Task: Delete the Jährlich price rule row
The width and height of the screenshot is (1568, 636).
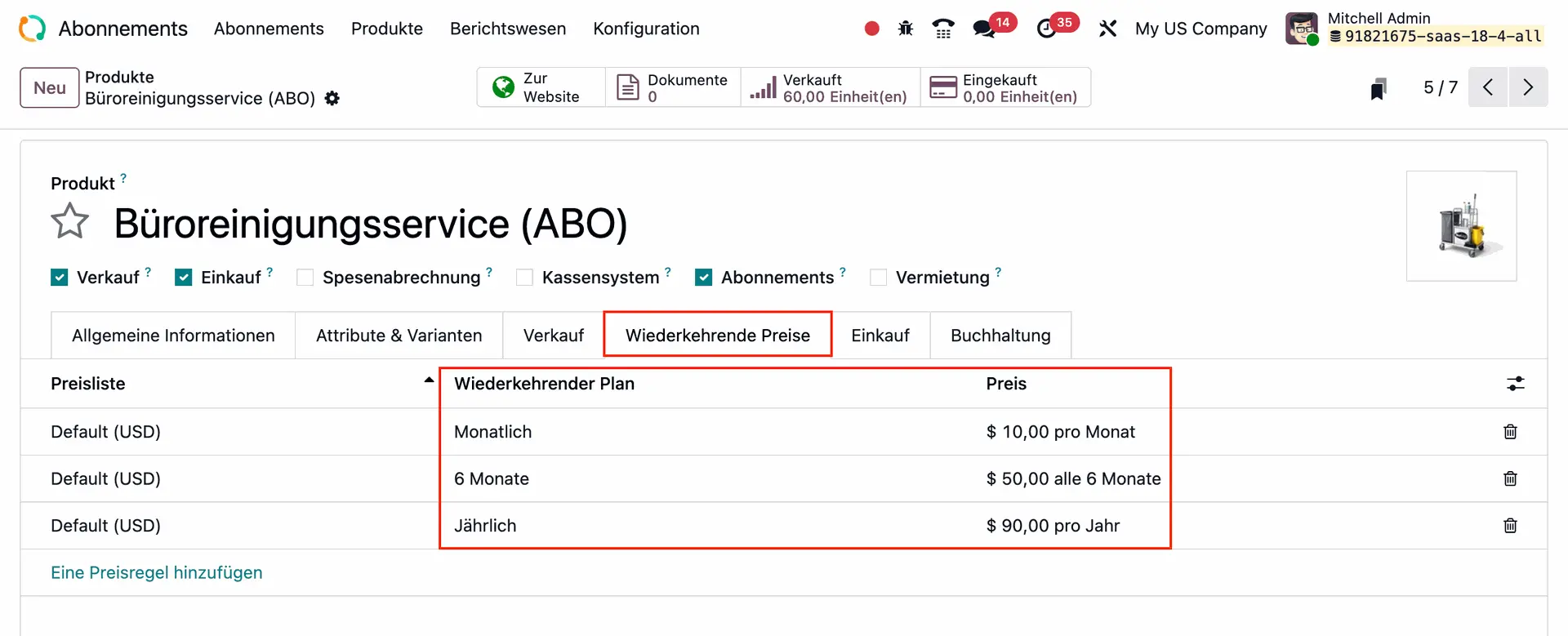Action: [1510, 526]
